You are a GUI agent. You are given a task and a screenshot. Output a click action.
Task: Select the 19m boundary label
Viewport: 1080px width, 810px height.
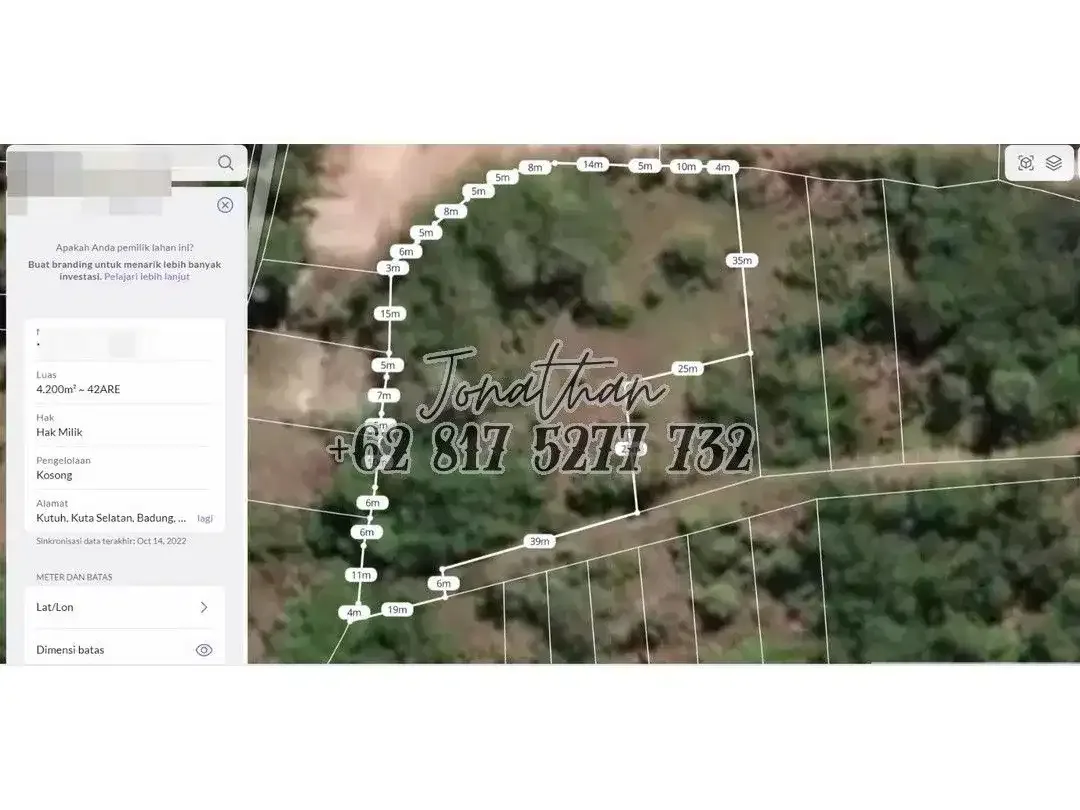click(x=397, y=610)
